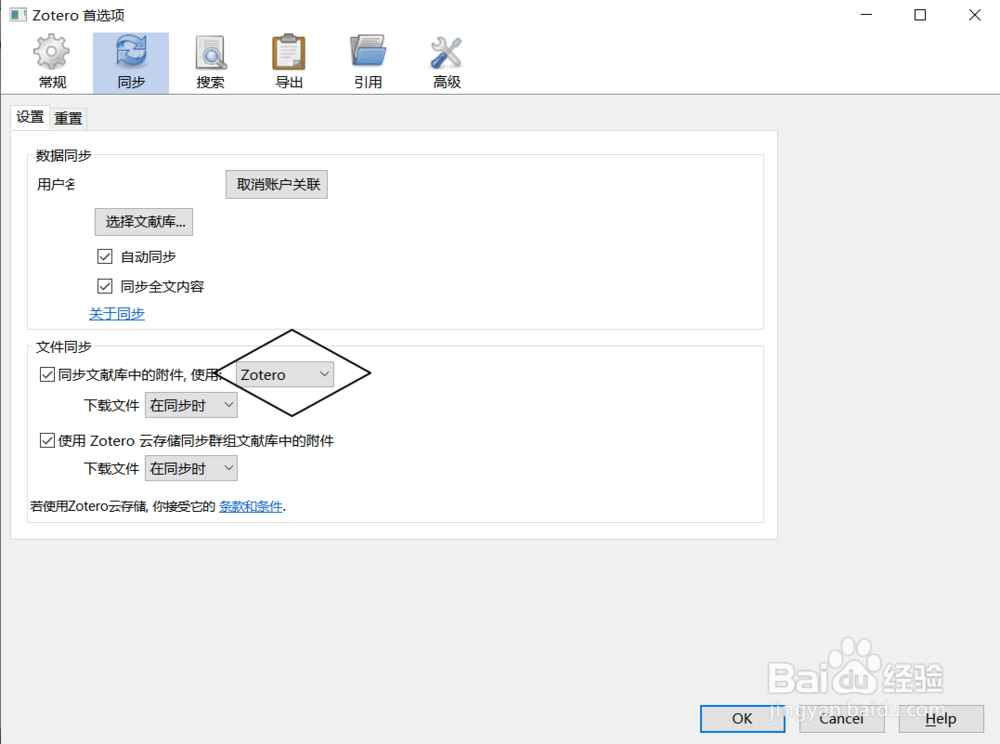
Task: Open the 常规 (General) preferences pane
Action: pos(52,62)
